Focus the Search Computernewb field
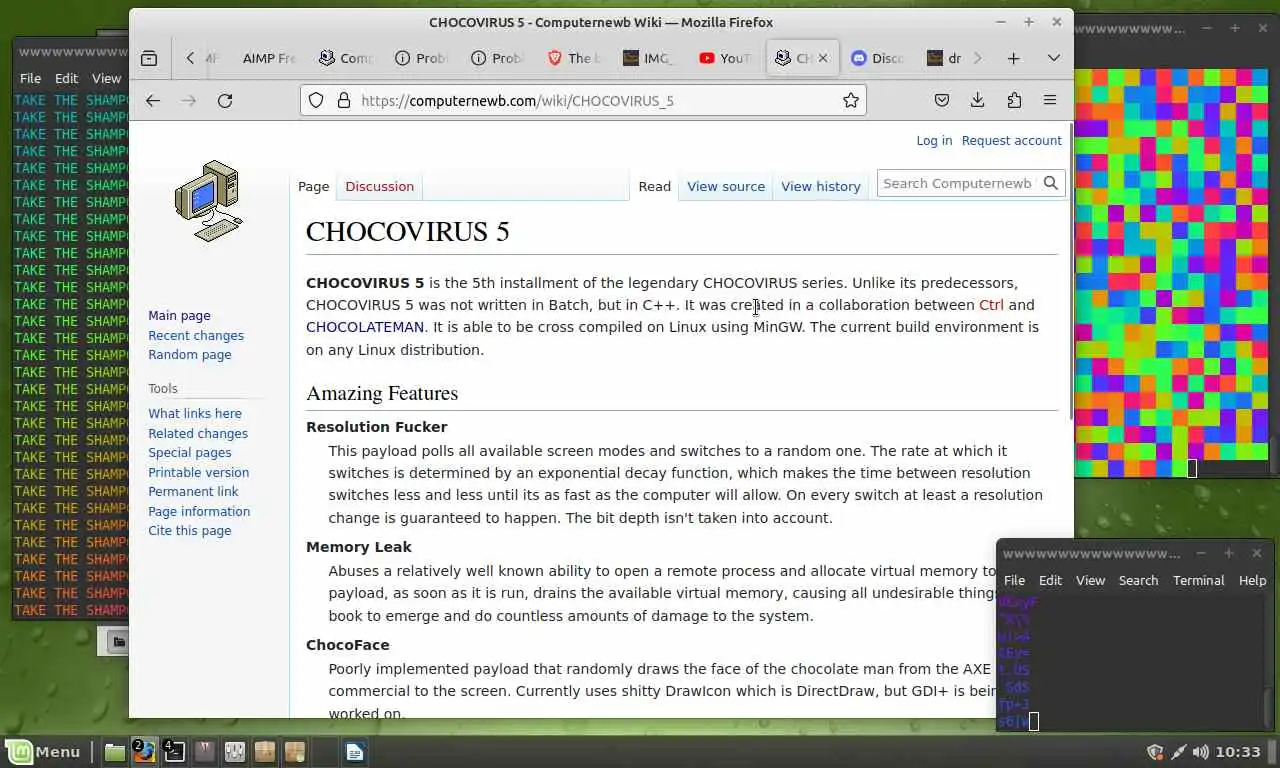The image size is (1280, 768). [958, 183]
